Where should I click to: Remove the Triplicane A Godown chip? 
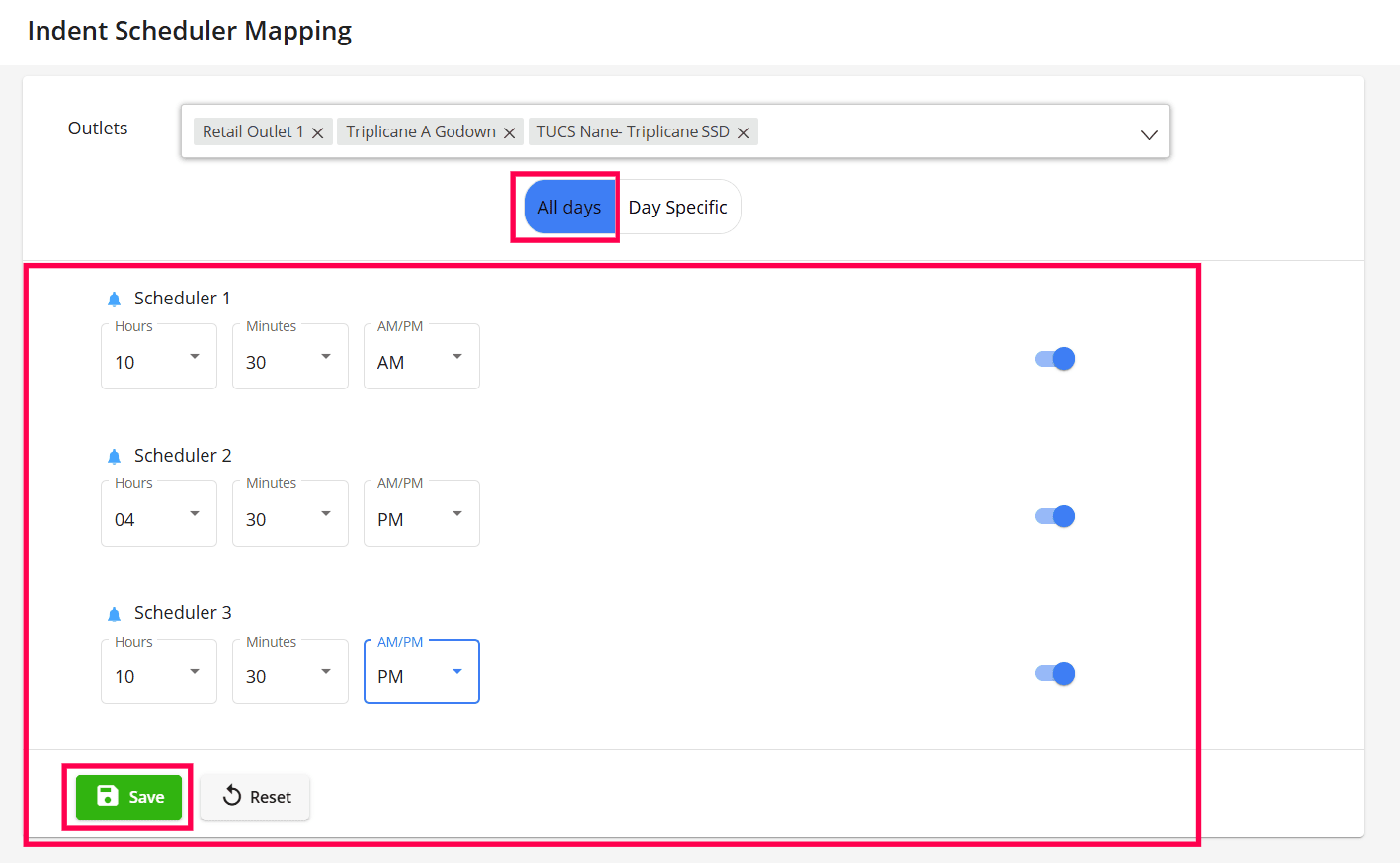click(x=510, y=133)
